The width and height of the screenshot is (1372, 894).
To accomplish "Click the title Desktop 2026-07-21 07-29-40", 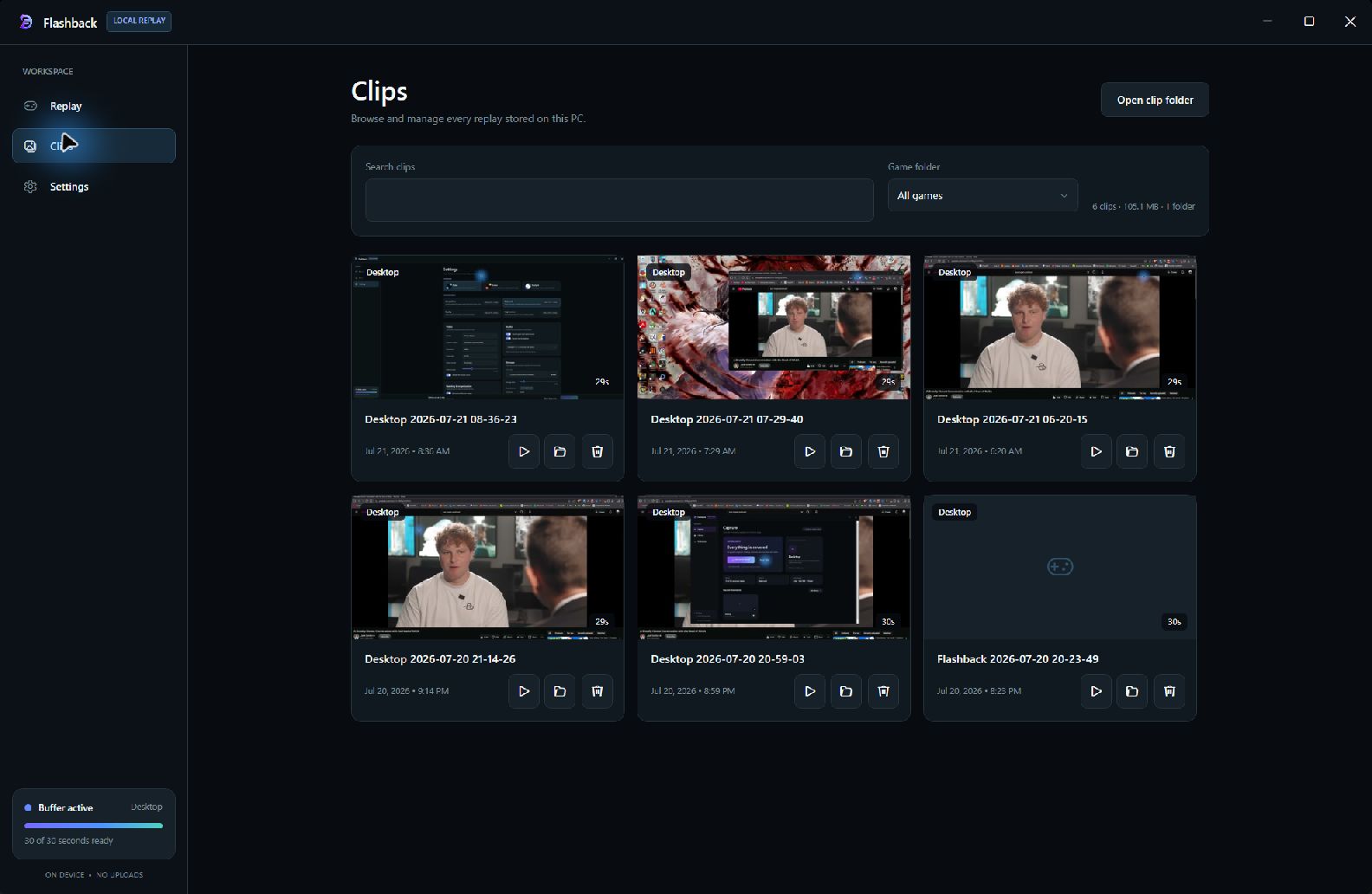I will (x=727, y=419).
